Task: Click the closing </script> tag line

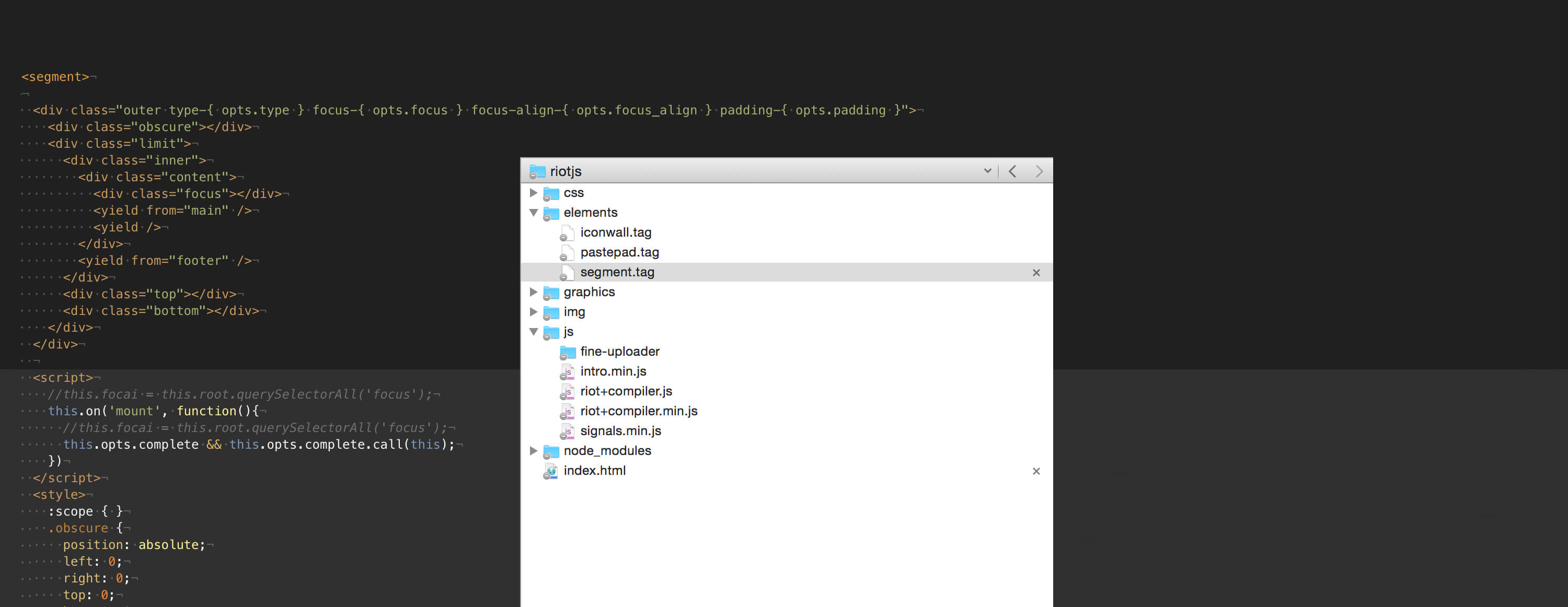Action: pyautogui.click(x=67, y=478)
